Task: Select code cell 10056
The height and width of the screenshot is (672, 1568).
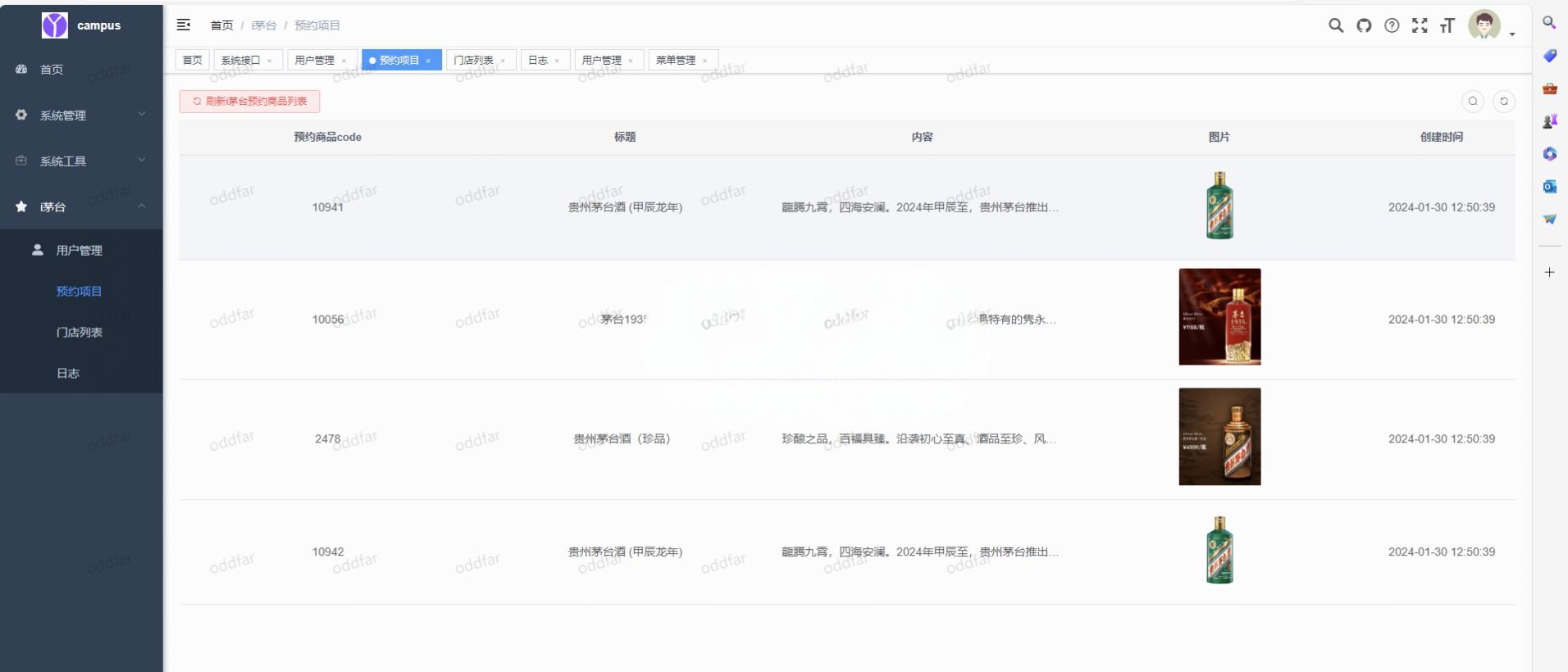Action: 328,320
